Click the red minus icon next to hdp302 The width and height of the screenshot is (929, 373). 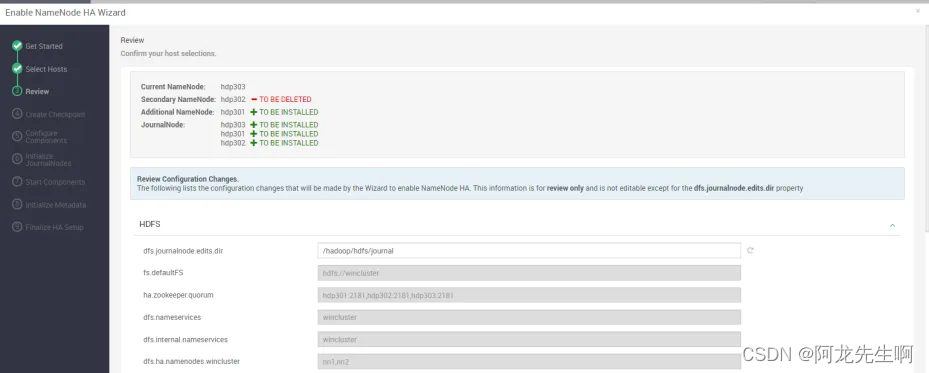[x=254, y=99]
